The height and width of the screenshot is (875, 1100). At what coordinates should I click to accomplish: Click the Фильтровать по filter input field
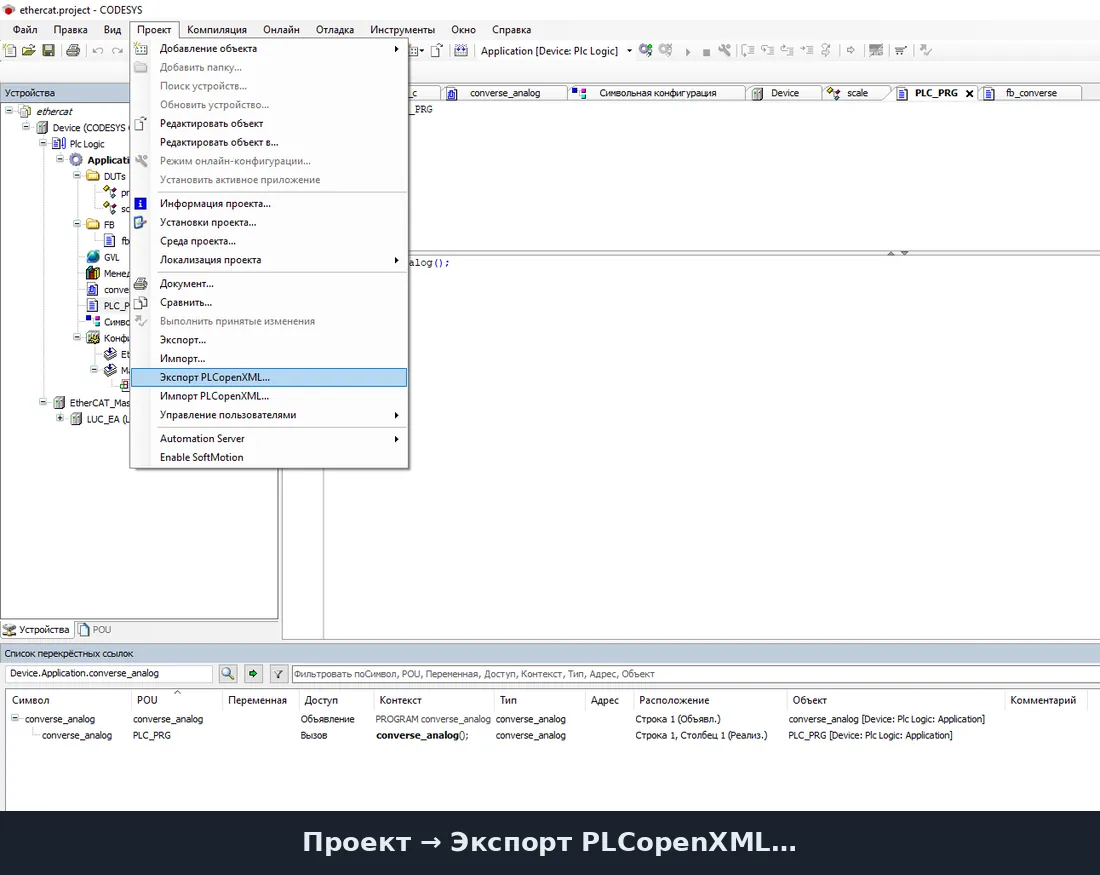[x=695, y=674]
